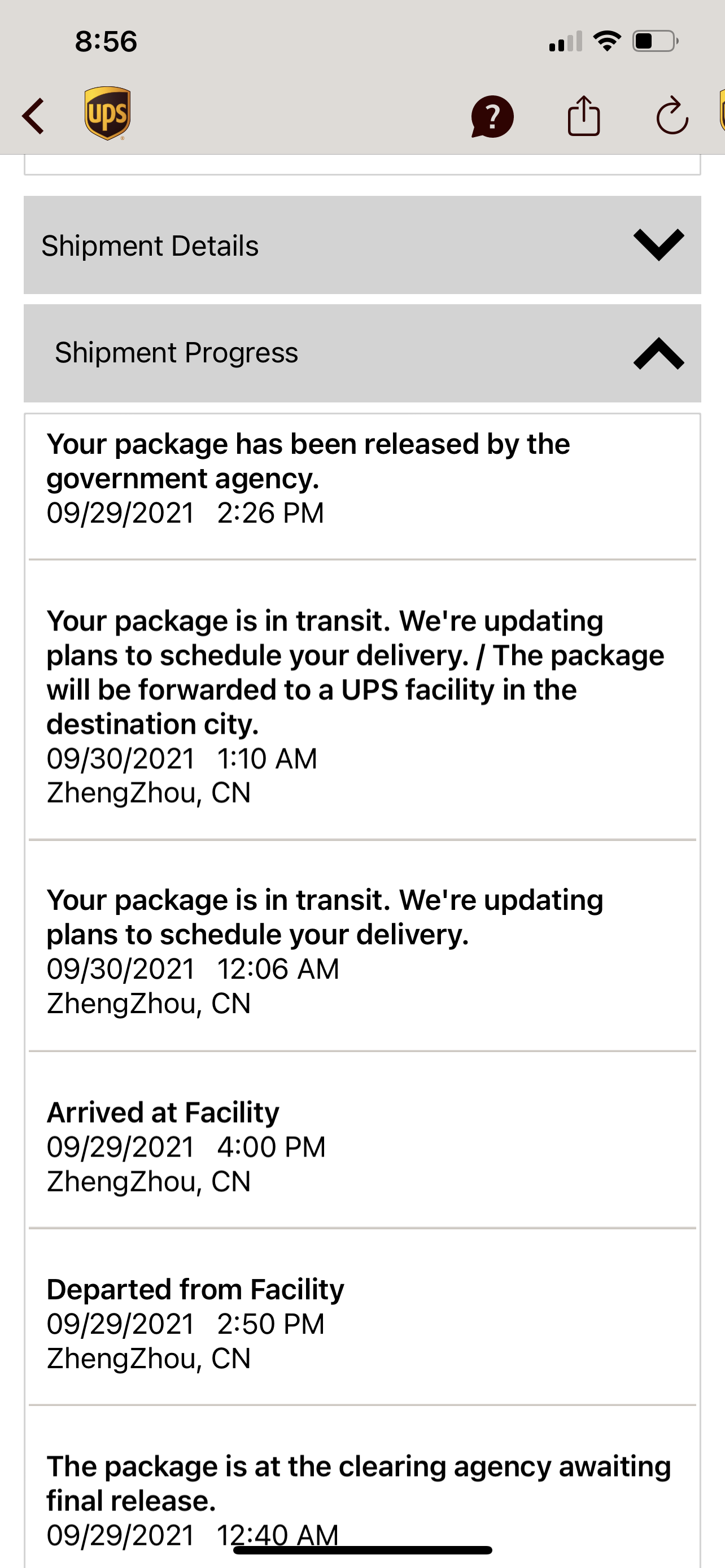725x1568 pixels.
Task: Select the 1:10 AM in-transit entry
Action: click(356, 706)
